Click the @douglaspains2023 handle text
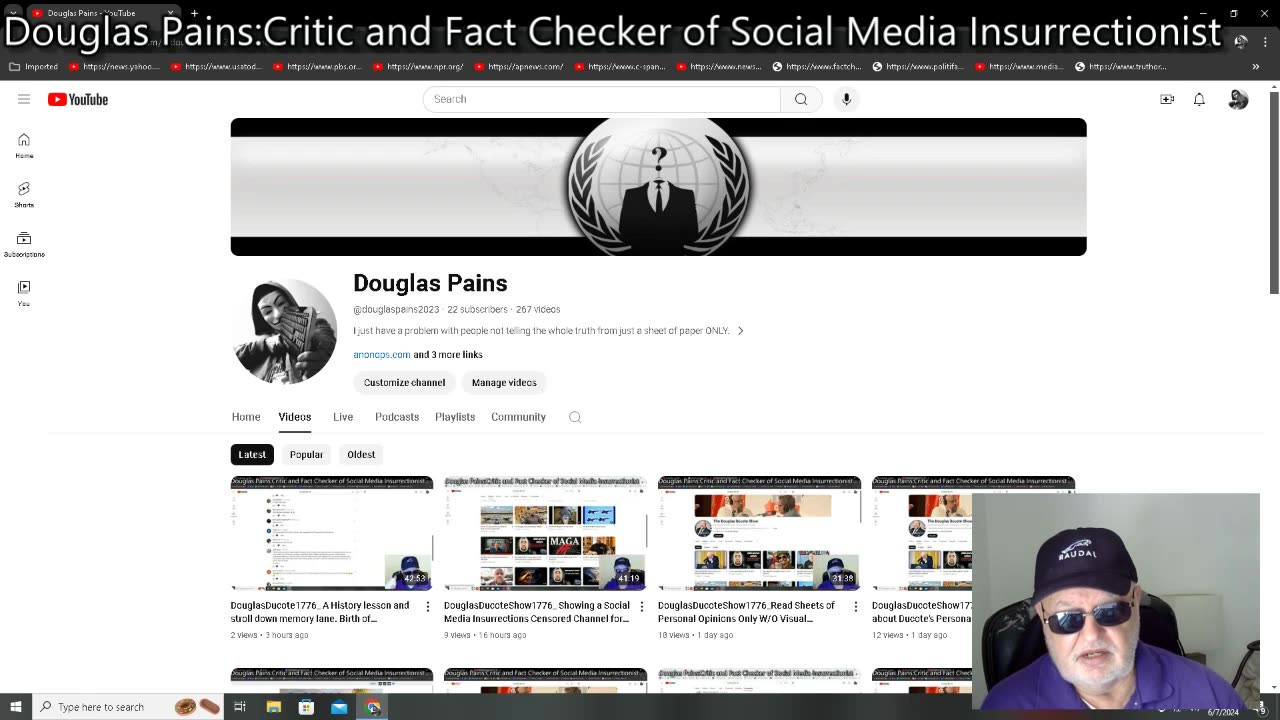 (396, 310)
